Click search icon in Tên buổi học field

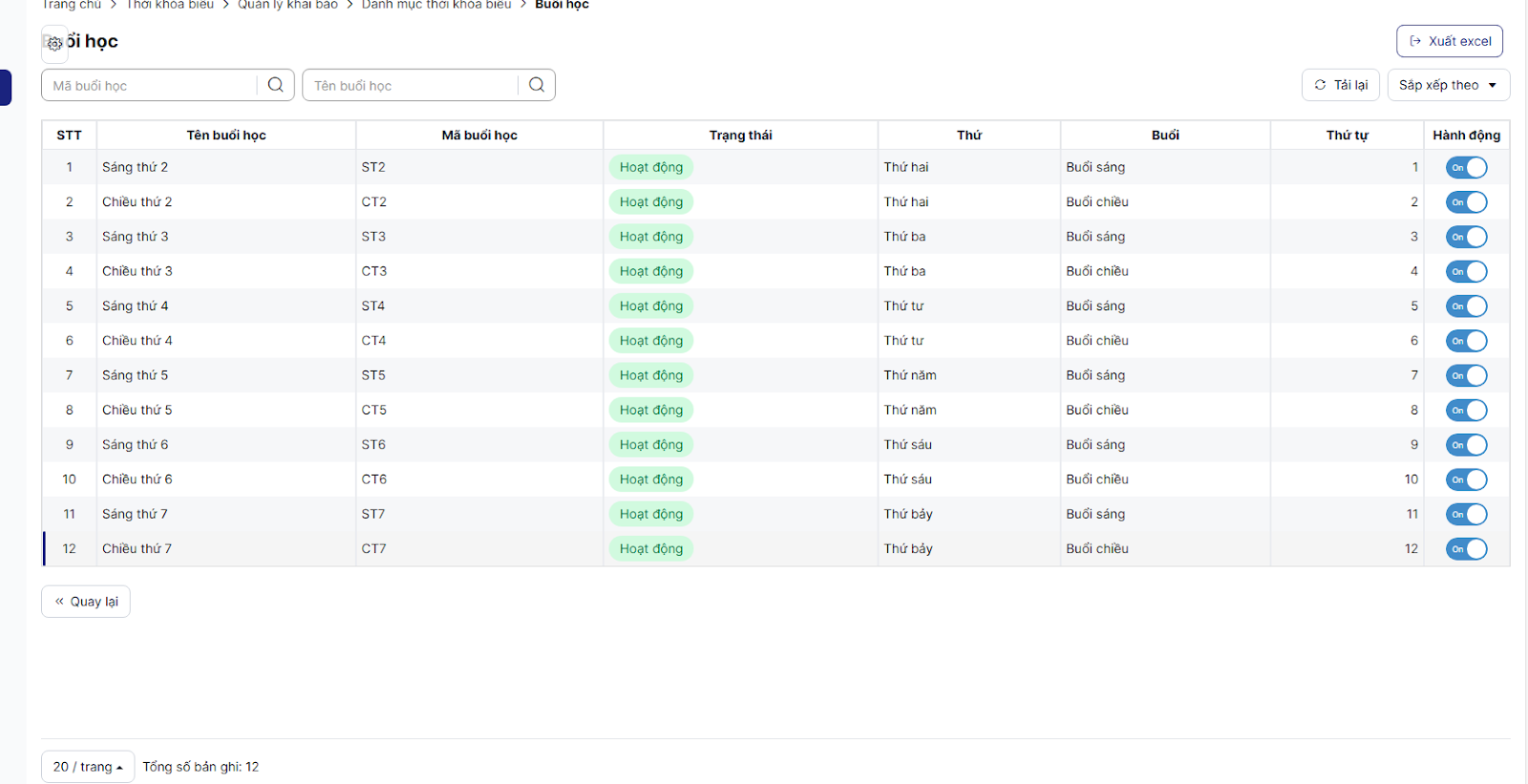[x=537, y=85]
